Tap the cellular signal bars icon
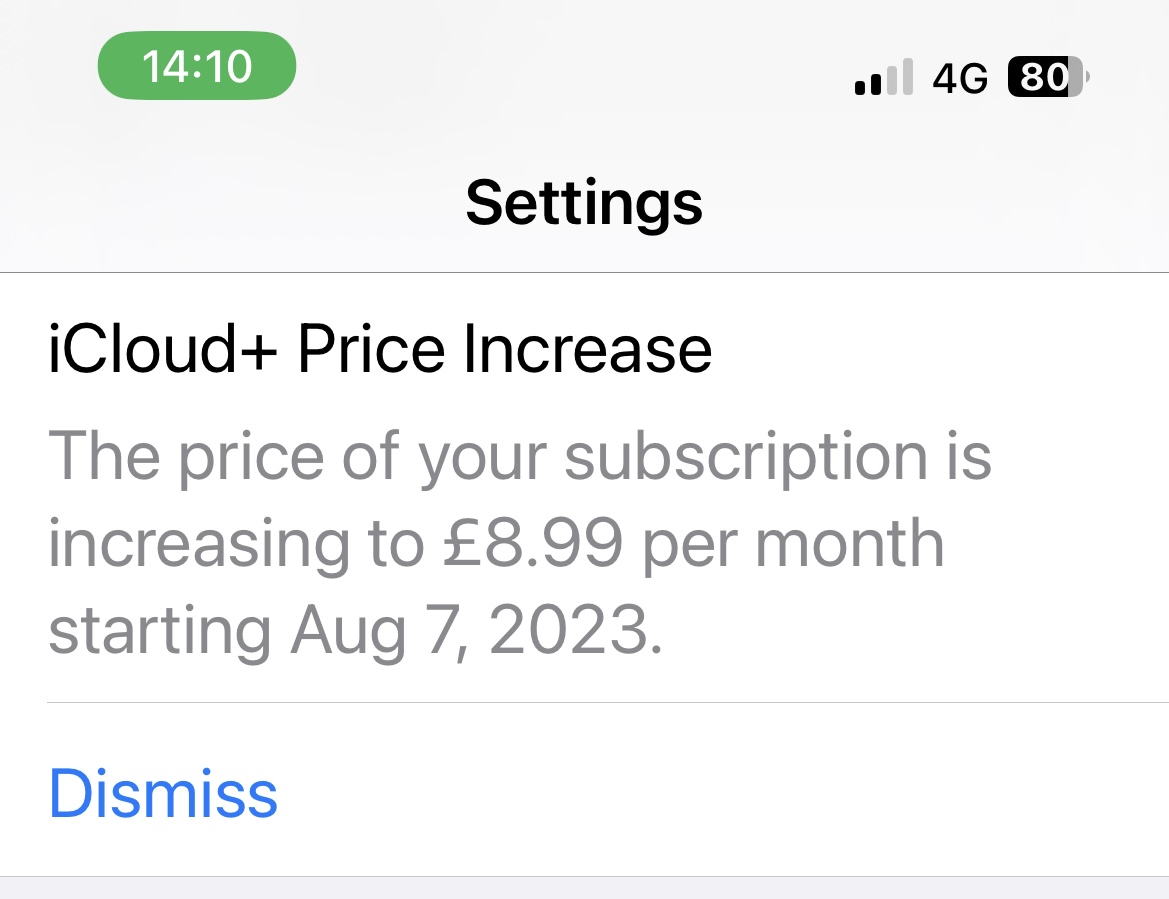 (x=883, y=77)
